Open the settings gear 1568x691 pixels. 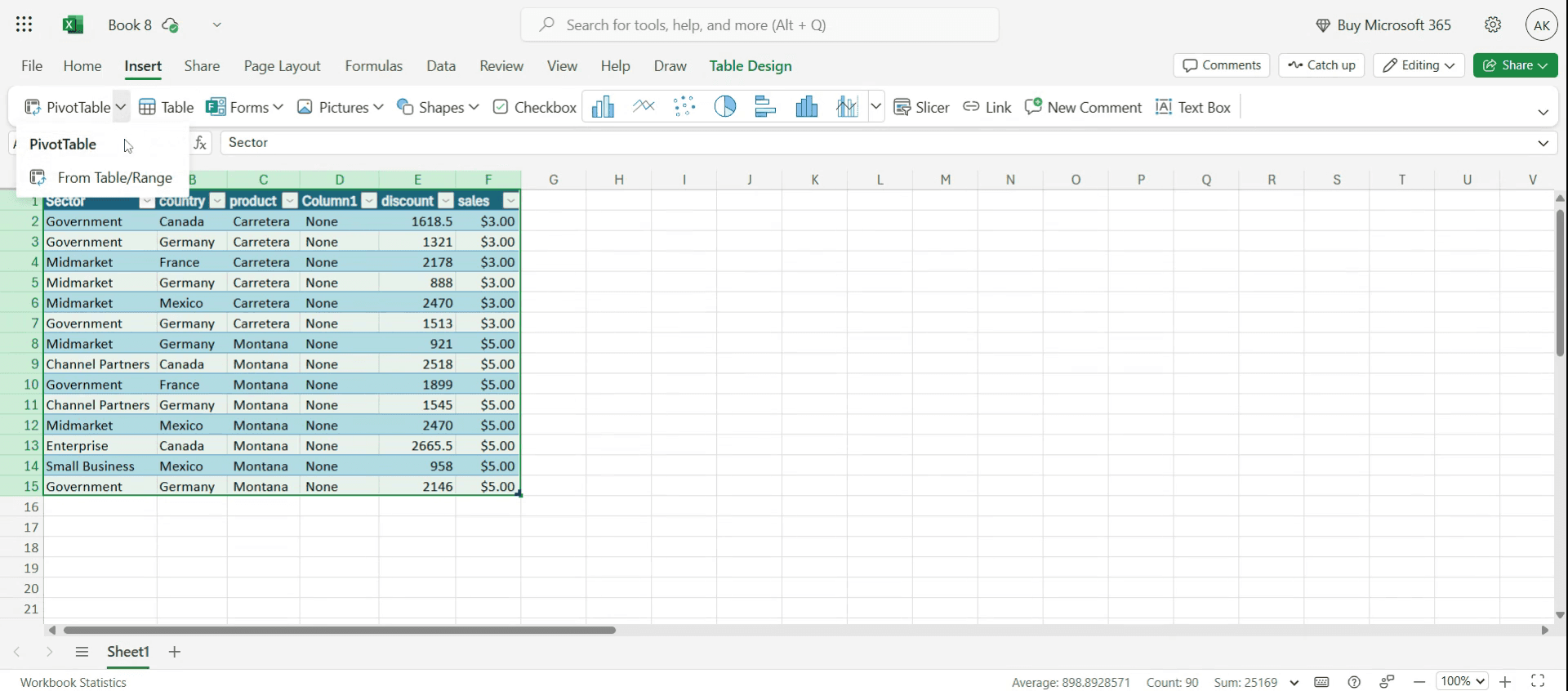point(1493,25)
